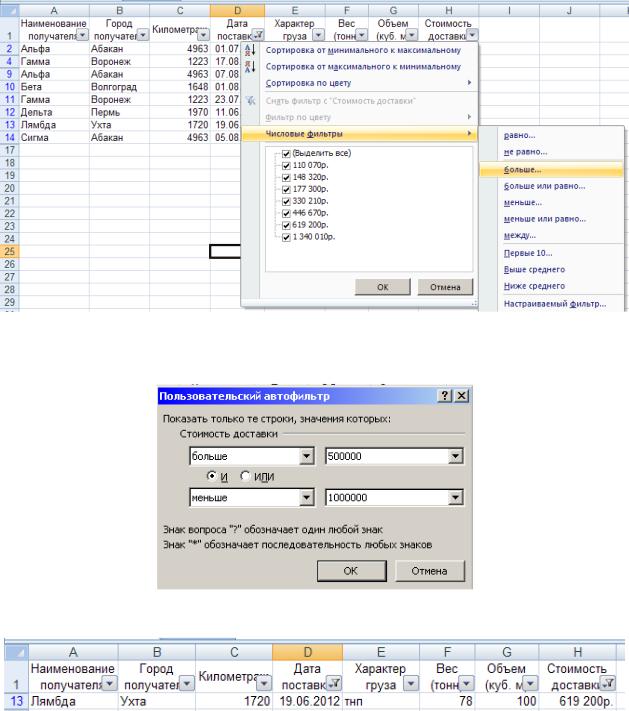629x711 pixels.
Task: Open filter dropdown for Дата поставки in top sheet
Action: click(x=258, y=35)
